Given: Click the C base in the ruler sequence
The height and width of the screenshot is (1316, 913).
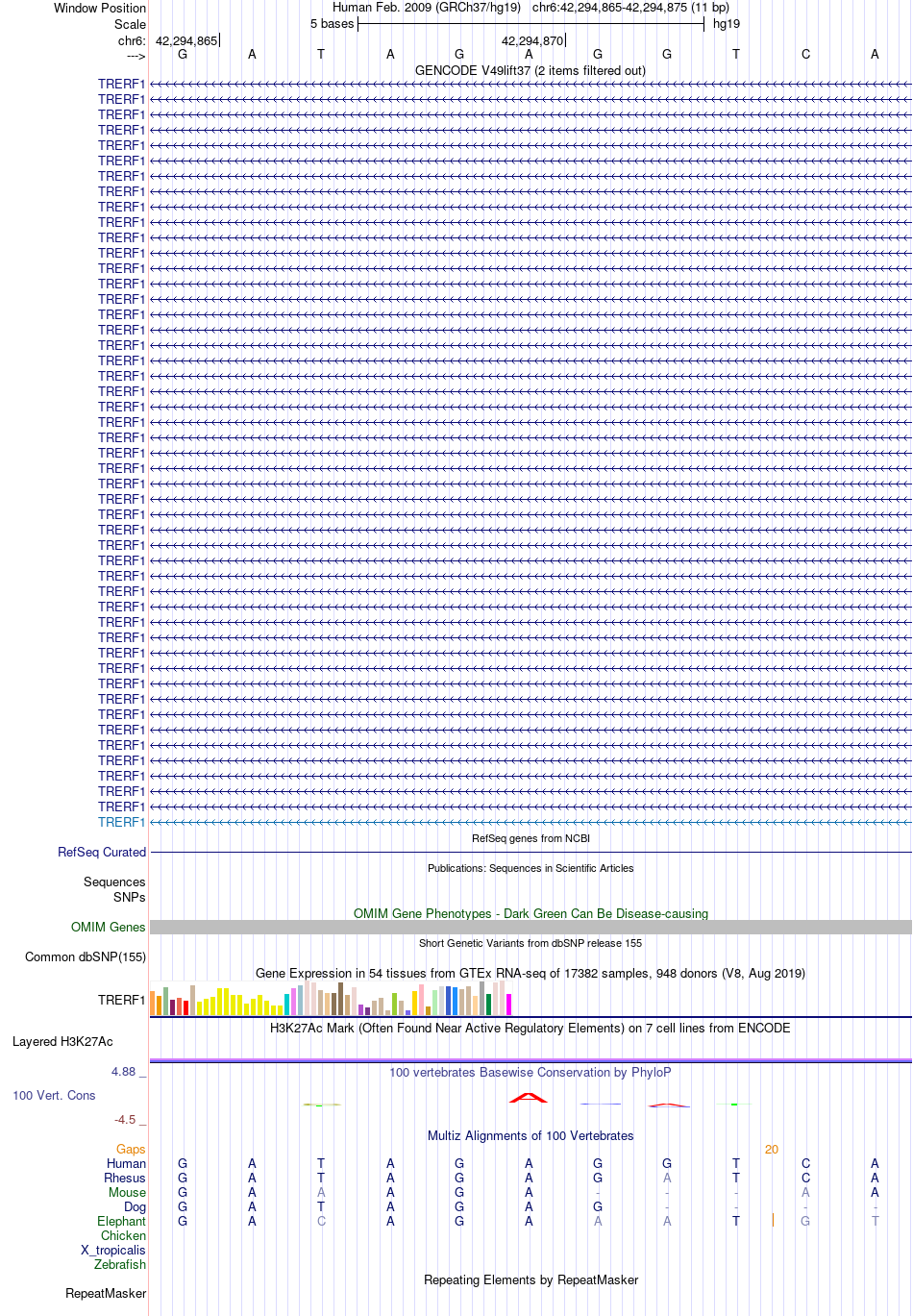Looking at the screenshot, I should click(x=805, y=55).
